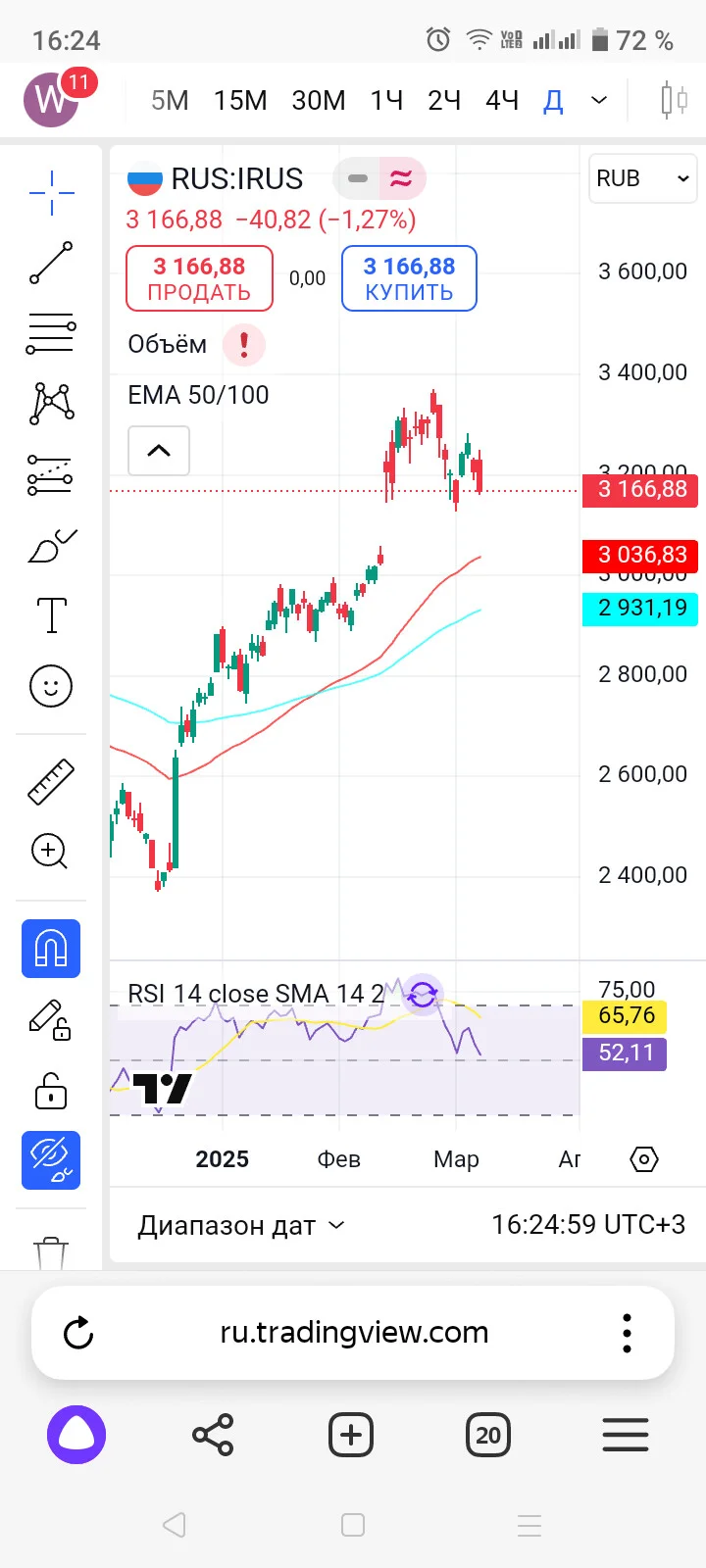The image size is (706, 1568).
Task: Open price scale settings hexagon icon
Action: pyautogui.click(x=643, y=1159)
